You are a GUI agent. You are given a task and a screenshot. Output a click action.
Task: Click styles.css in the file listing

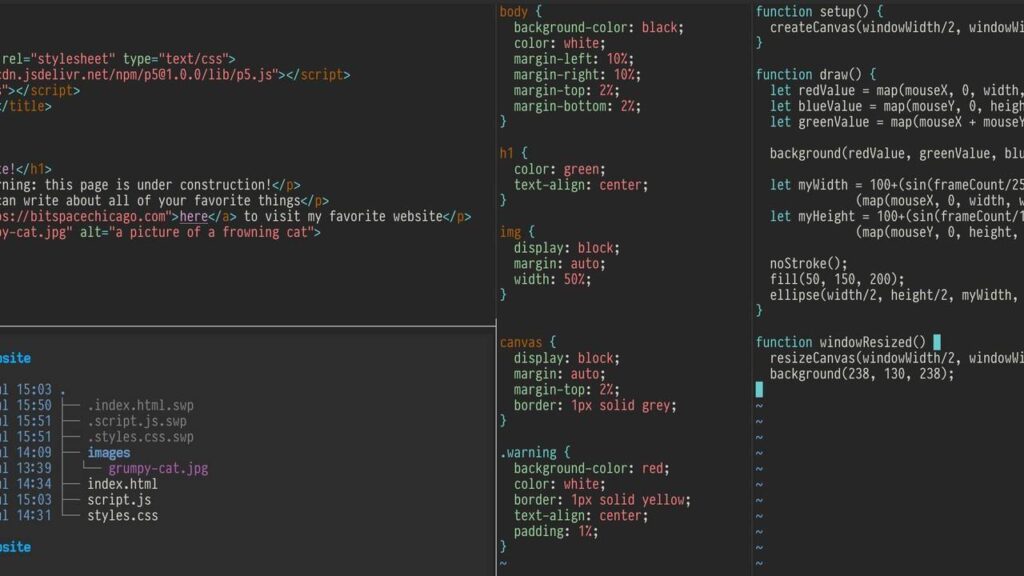coord(122,516)
